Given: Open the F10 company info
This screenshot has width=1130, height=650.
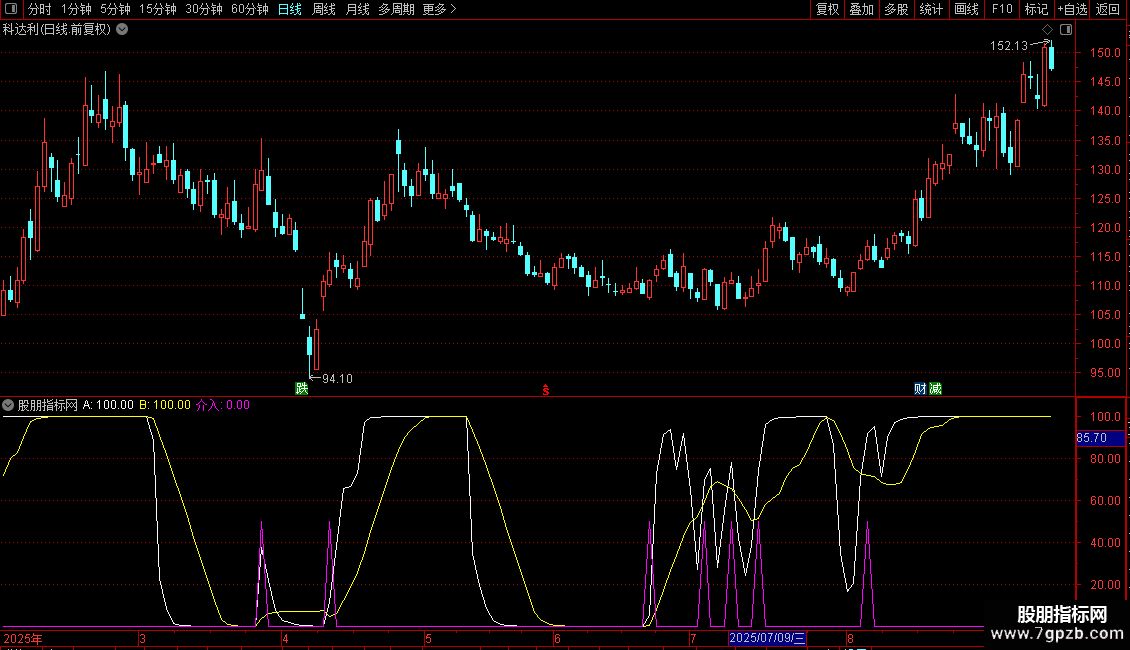Looking at the screenshot, I should [1001, 9].
